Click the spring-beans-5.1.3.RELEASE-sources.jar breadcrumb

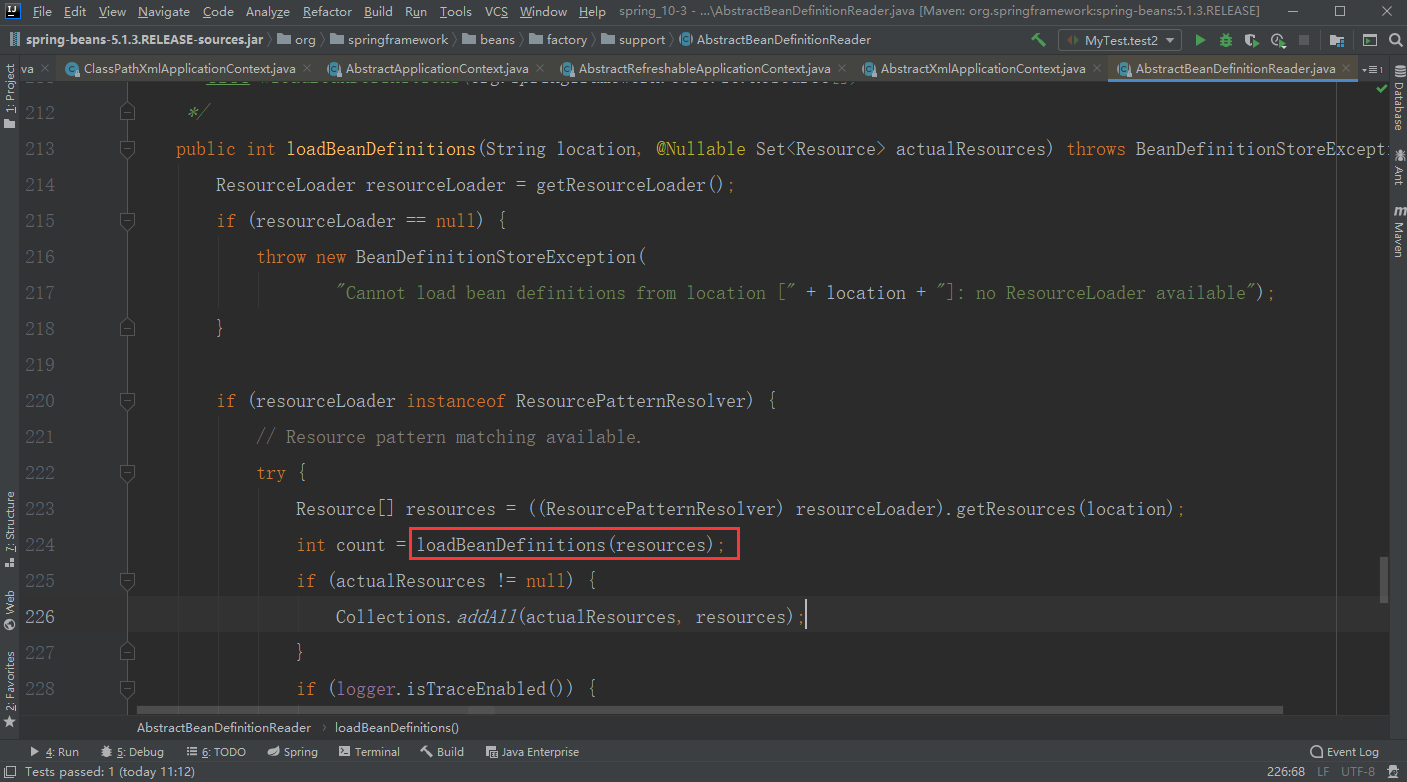136,40
